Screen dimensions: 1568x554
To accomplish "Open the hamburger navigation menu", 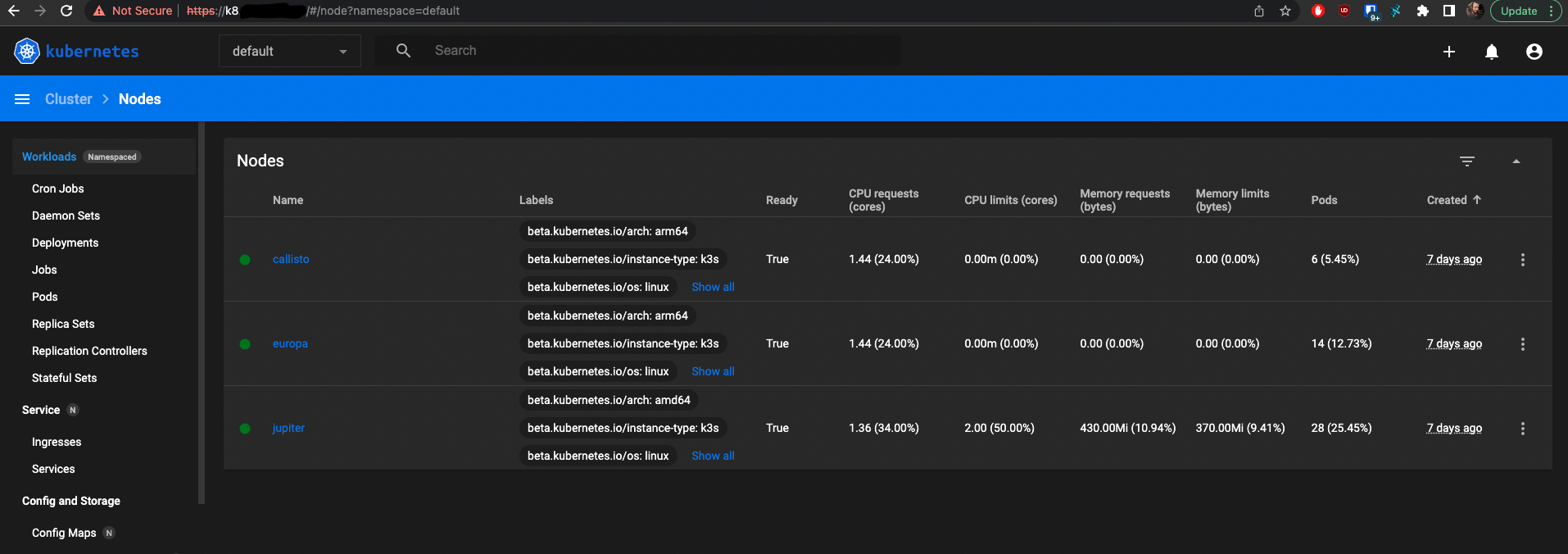I will pyautogui.click(x=22, y=99).
